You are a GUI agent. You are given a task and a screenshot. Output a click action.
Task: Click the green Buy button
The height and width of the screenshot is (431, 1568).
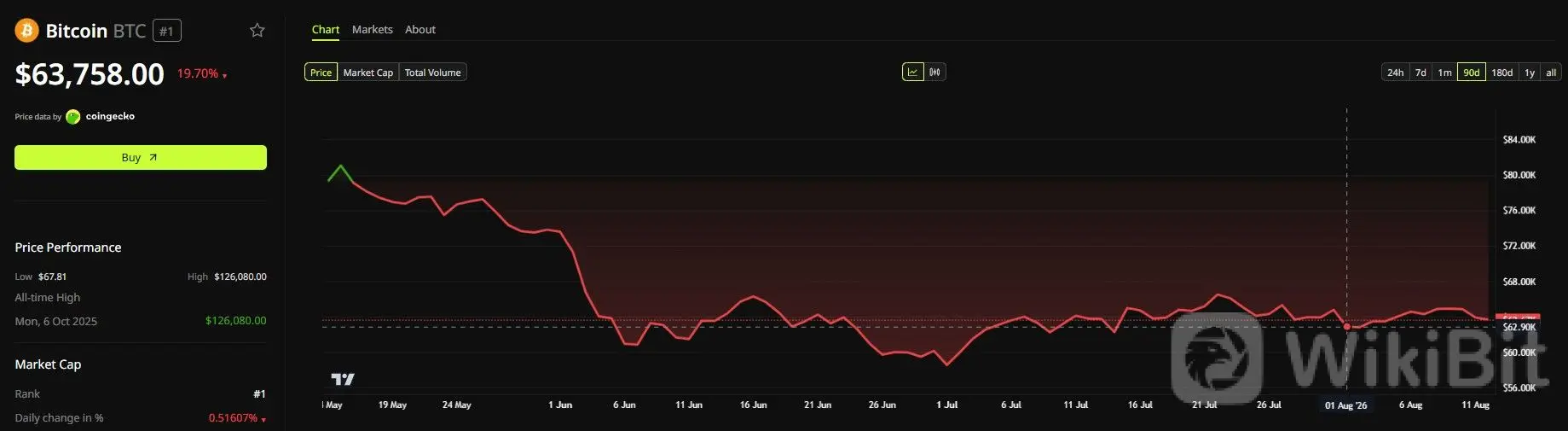pyautogui.click(x=141, y=157)
